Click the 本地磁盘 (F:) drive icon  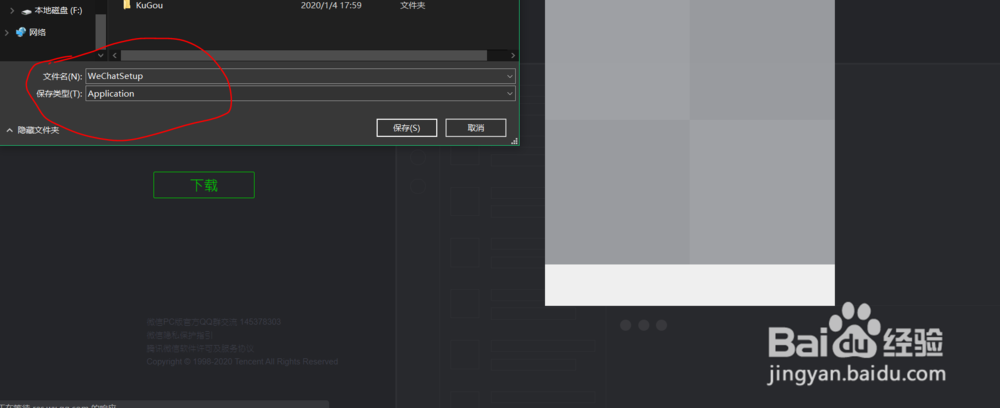[26, 11]
